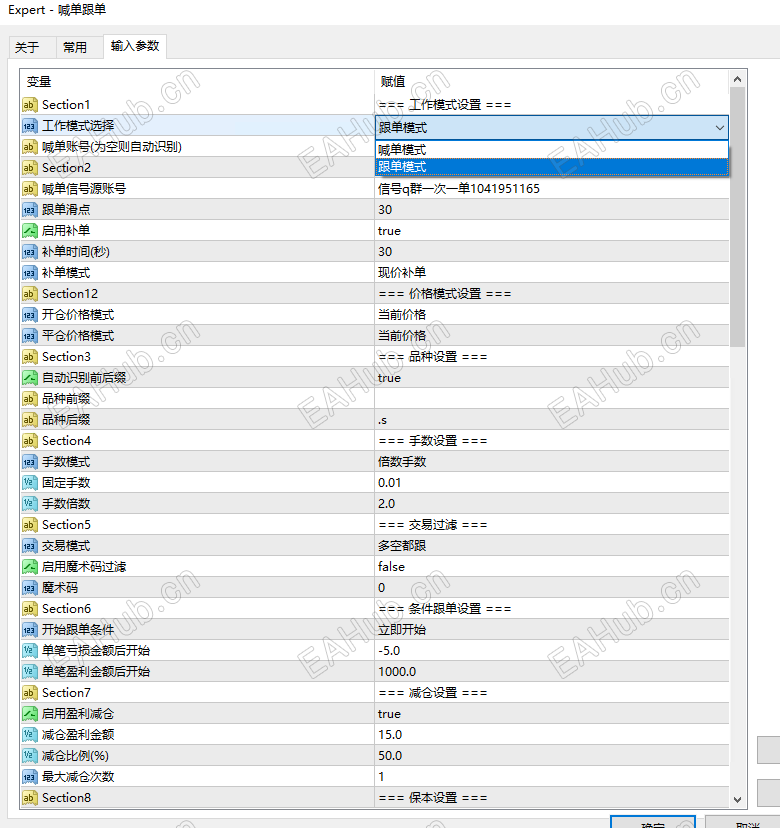This screenshot has width=780, height=828.
Task: Collapse the 工作模式选择 dropdown arrow
Action: click(719, 127)
